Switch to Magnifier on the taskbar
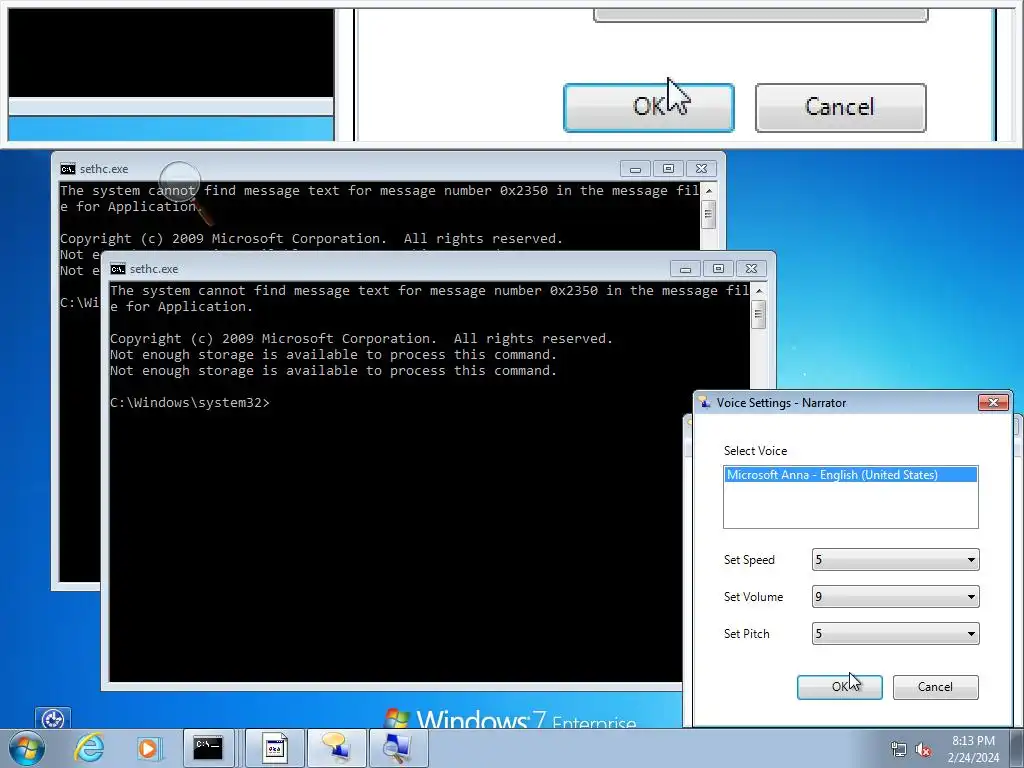Viewport: 1024px width, 768px height. (x=398, y=748)
